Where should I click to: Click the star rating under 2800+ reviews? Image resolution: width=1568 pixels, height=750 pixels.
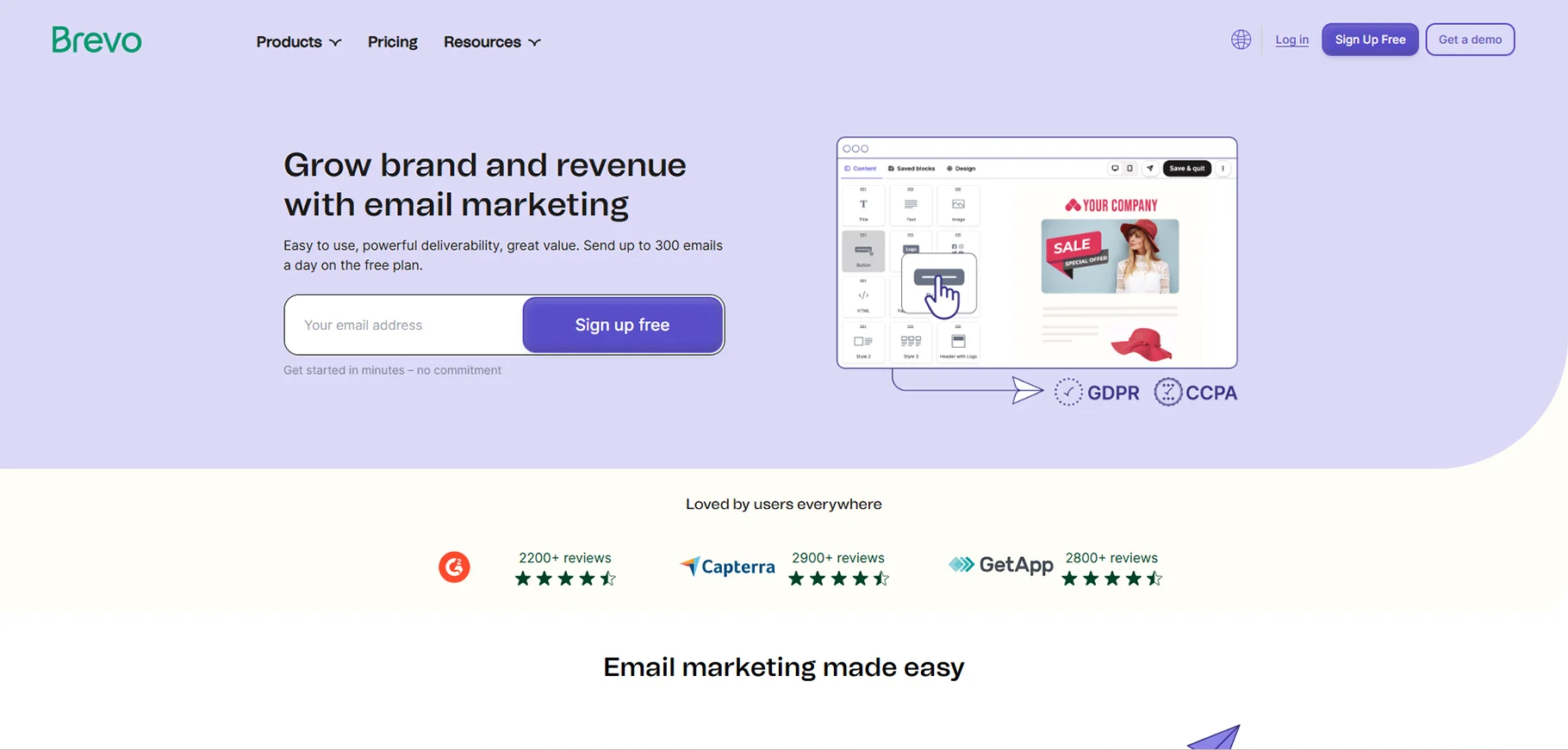click(x=1111, y=579)
